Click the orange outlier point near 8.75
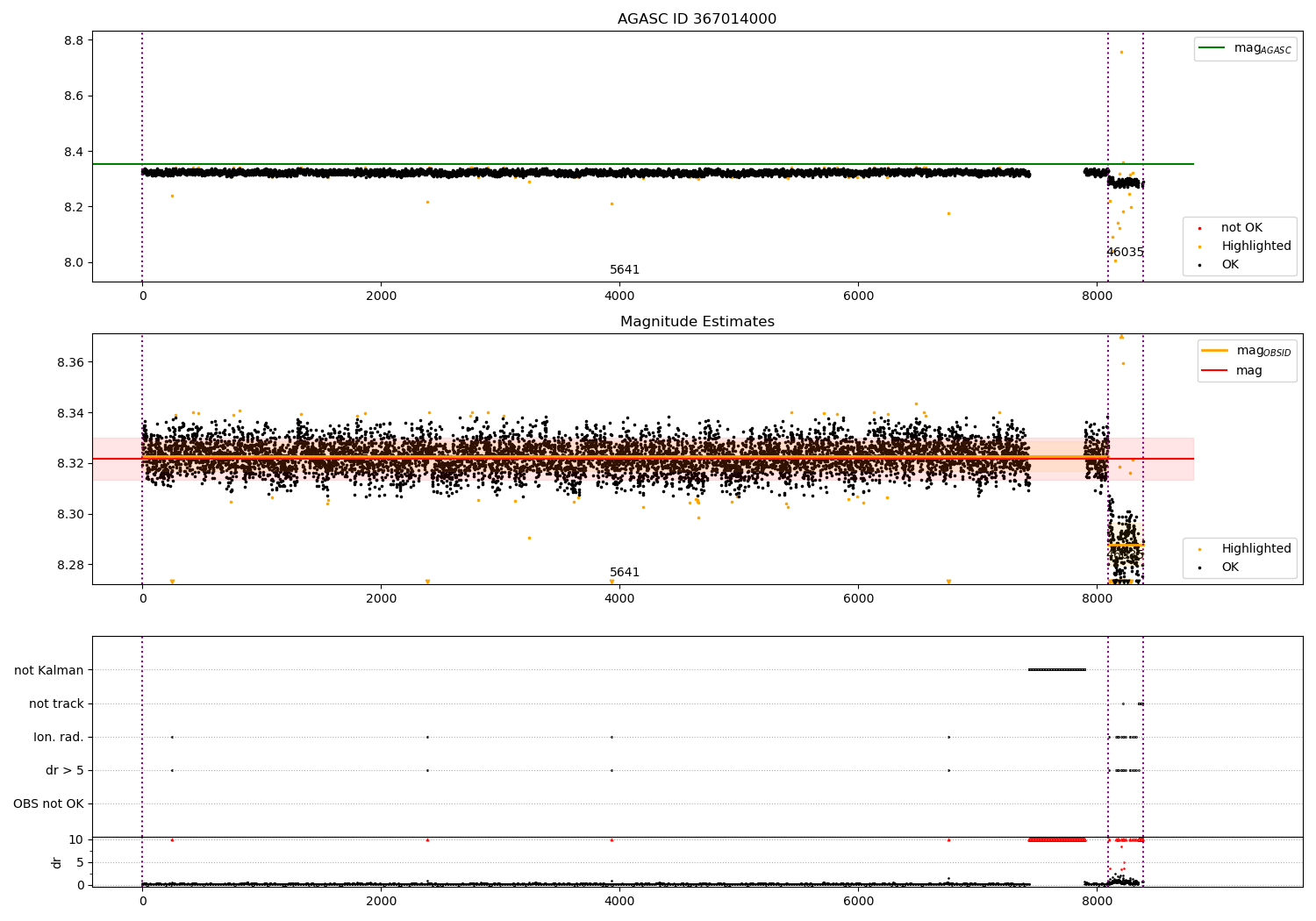The image size is (1316, 921). pyautogui.click(x=1121, y=52)
